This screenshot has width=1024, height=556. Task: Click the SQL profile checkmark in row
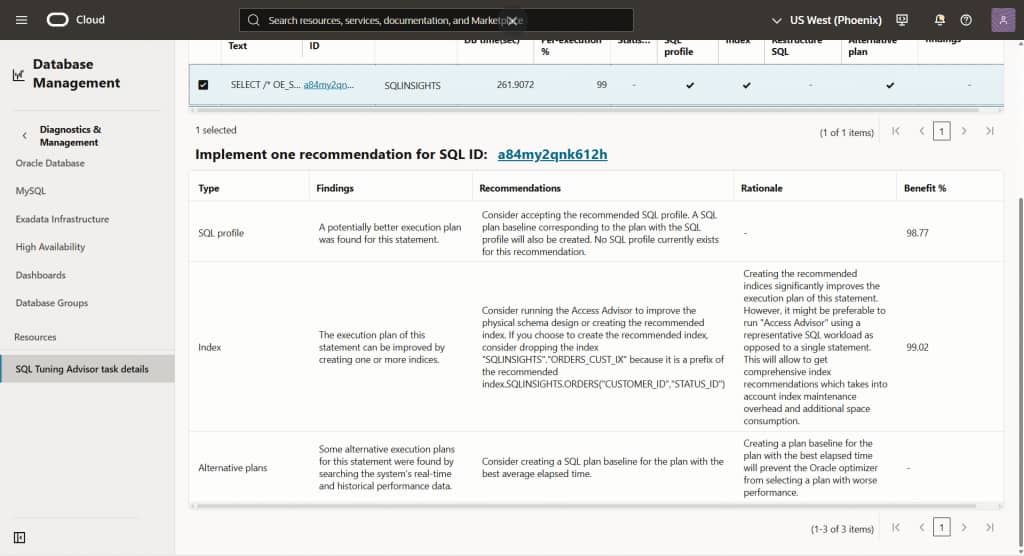[x=690, y=85]
